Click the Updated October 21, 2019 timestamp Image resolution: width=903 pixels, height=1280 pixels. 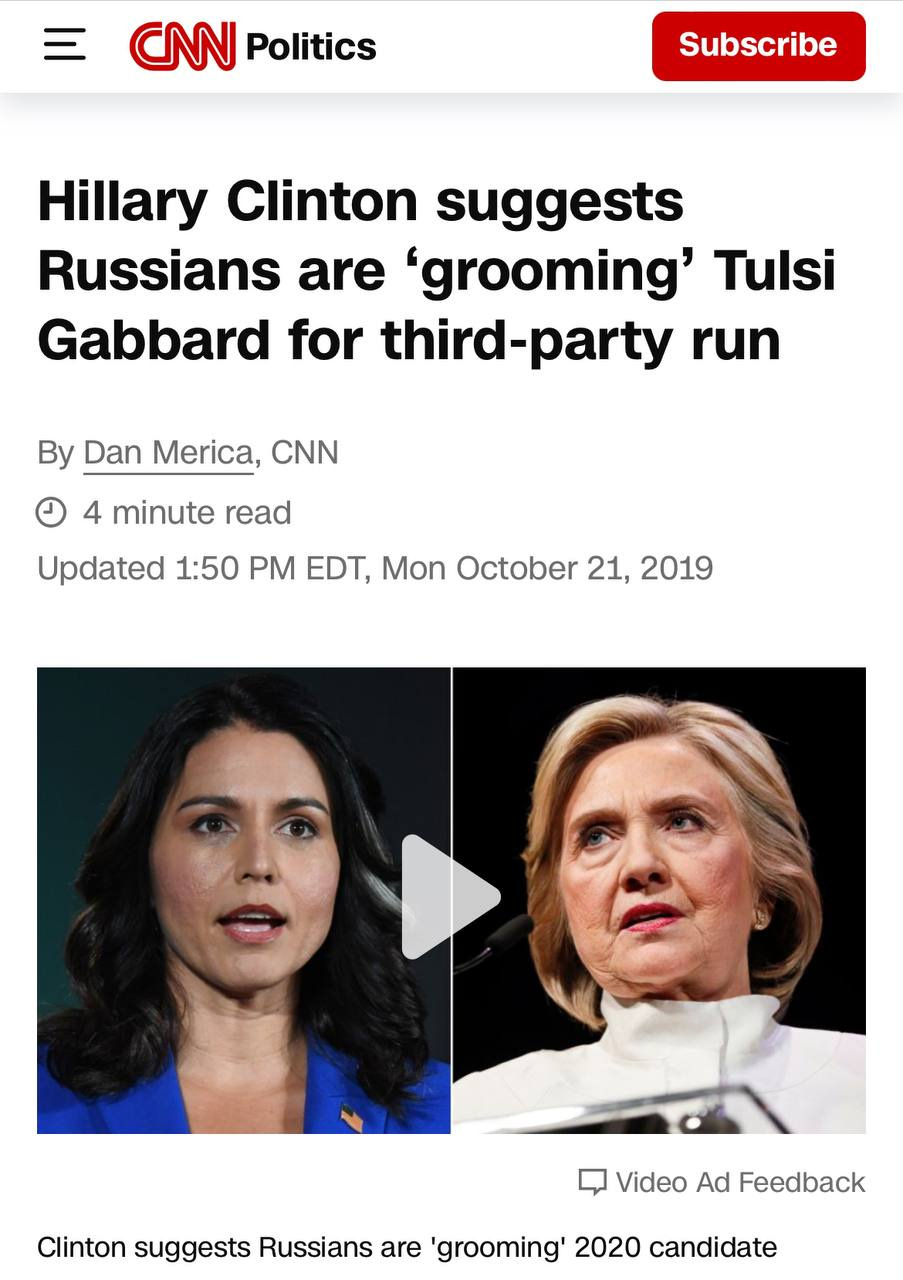[x=375, y=568]
